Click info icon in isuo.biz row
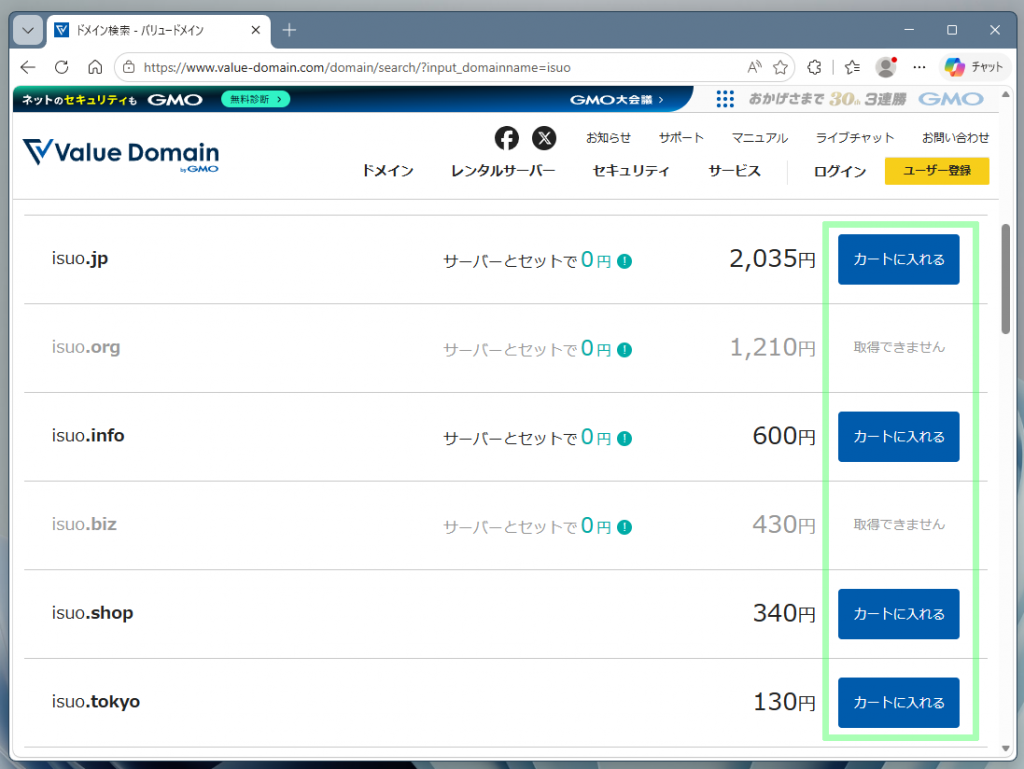Image resolution: width=1024 pixels, height=769 pixels. [624, 527]
